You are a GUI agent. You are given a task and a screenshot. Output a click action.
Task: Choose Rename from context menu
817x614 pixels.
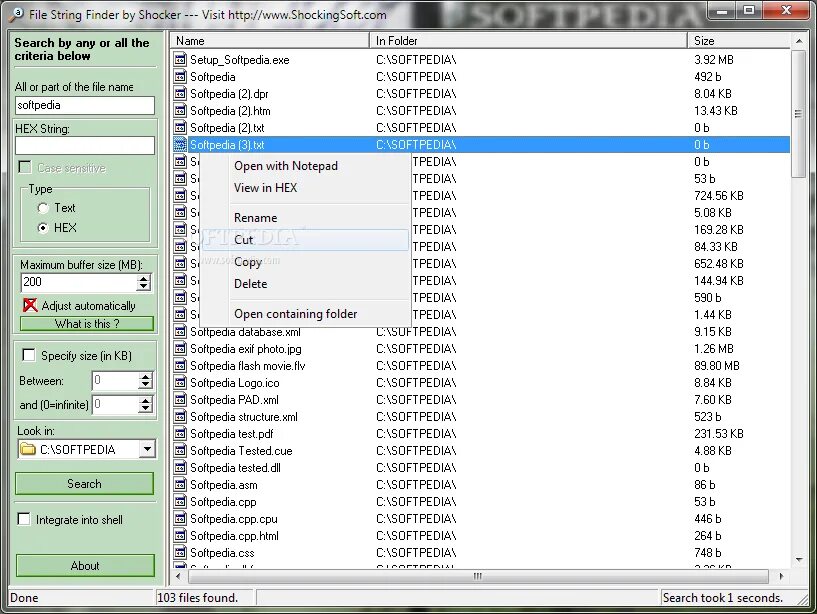pyautogui.click(x=305, y=218)
